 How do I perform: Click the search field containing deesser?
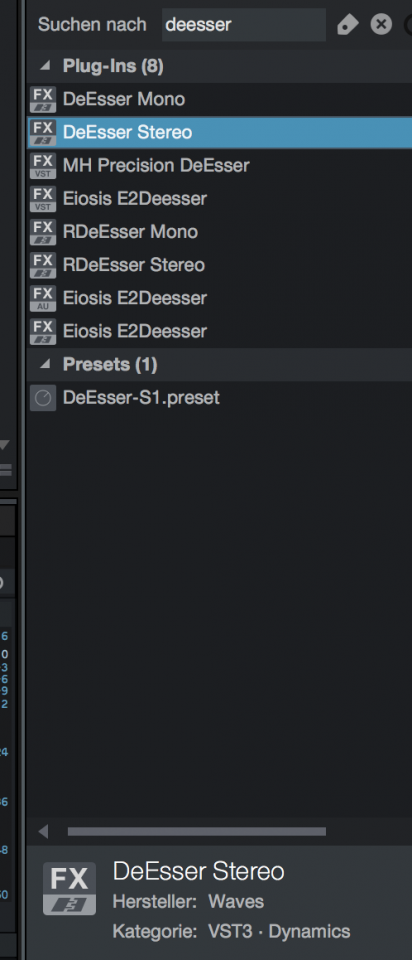point(244,24)
